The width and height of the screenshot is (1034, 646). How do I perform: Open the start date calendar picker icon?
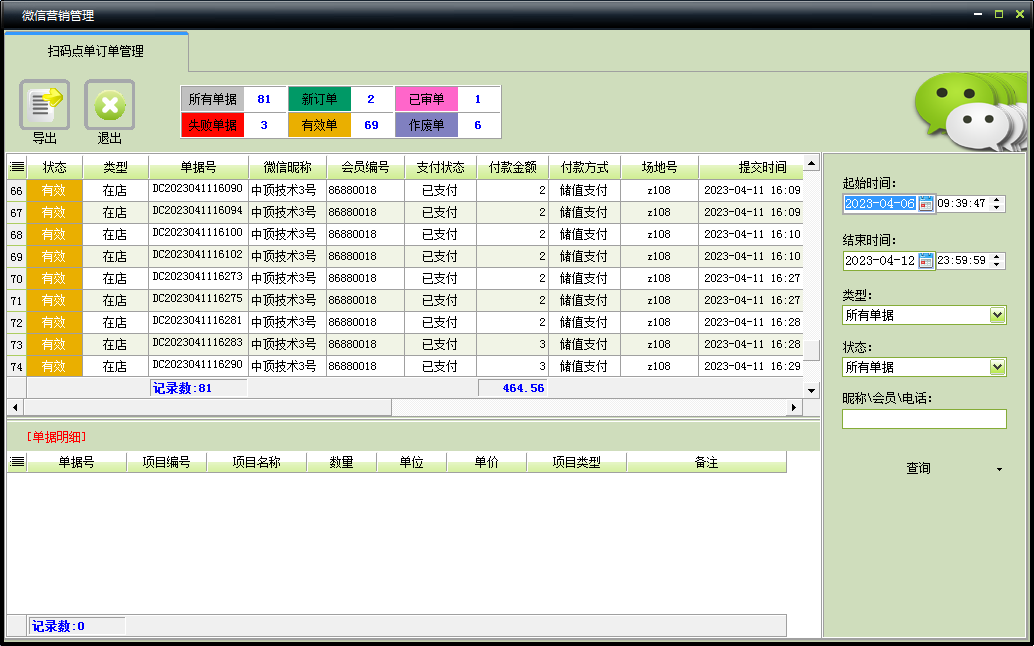[926, 204]
